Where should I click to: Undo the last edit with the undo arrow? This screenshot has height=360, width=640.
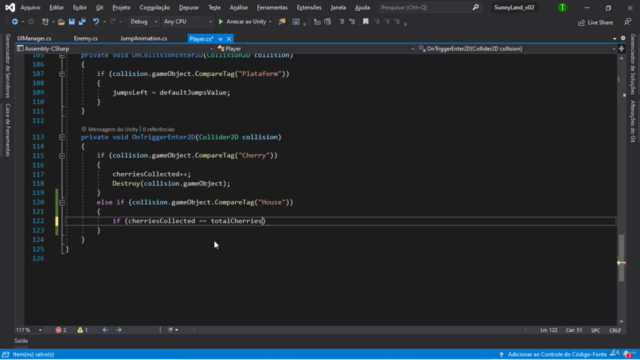(96, 22)
